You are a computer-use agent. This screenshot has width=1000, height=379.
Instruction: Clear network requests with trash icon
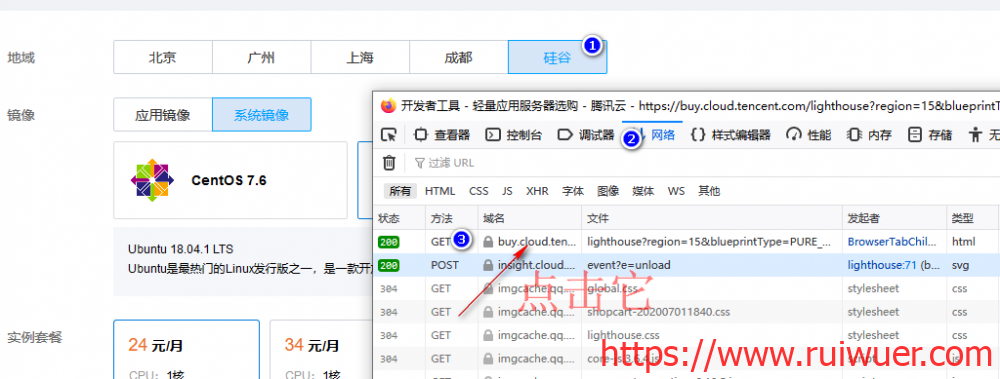[x=389, y=163]
